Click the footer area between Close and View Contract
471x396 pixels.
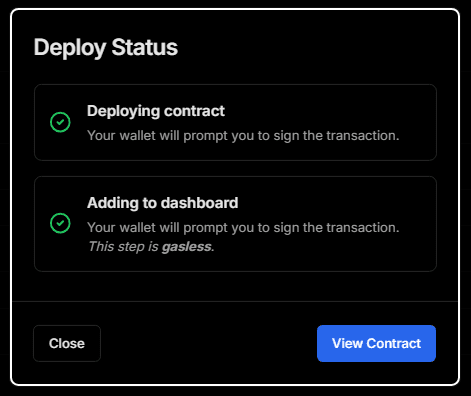pos(209,343)
